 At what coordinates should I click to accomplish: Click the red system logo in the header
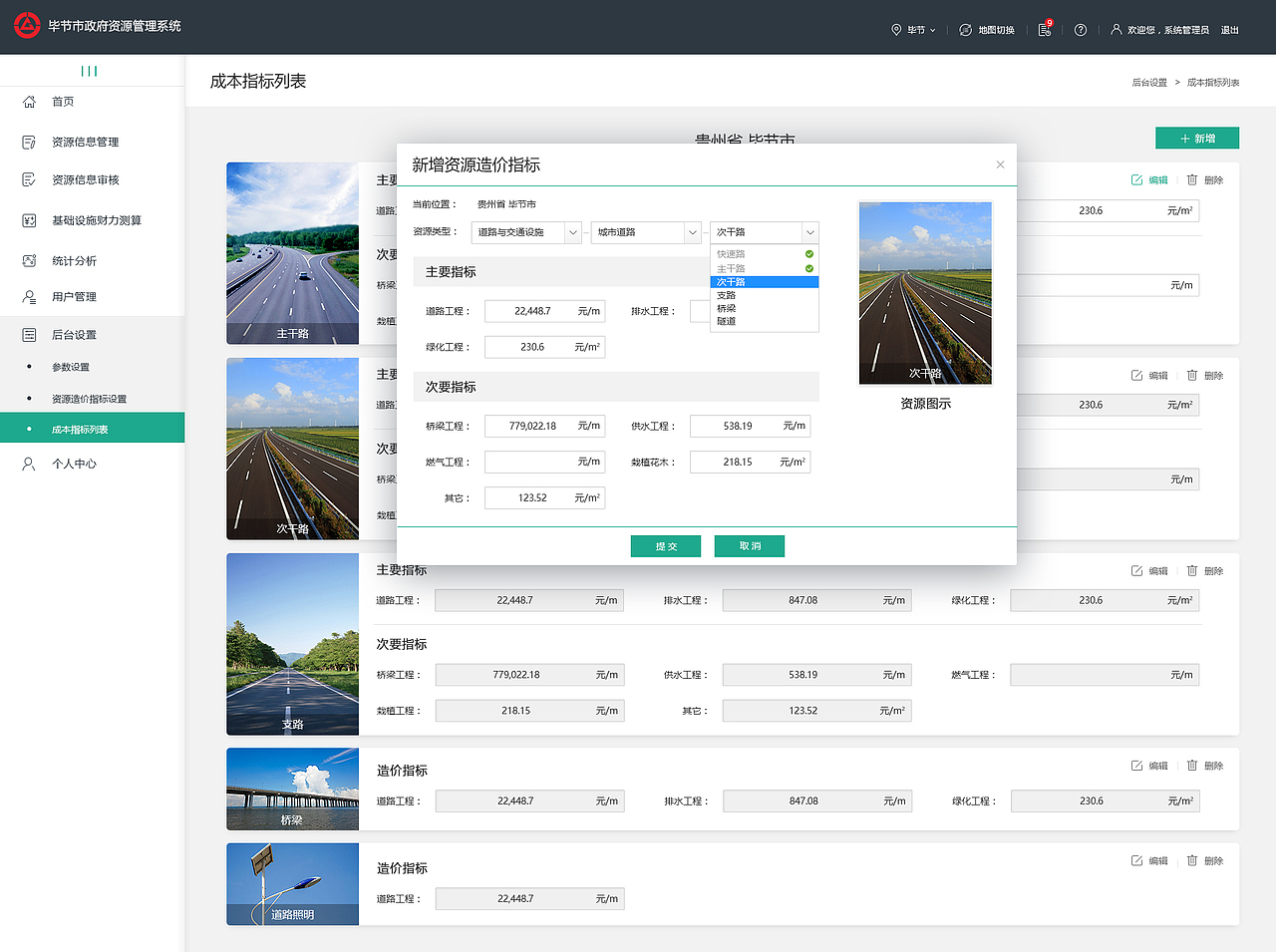click(27, 26)
